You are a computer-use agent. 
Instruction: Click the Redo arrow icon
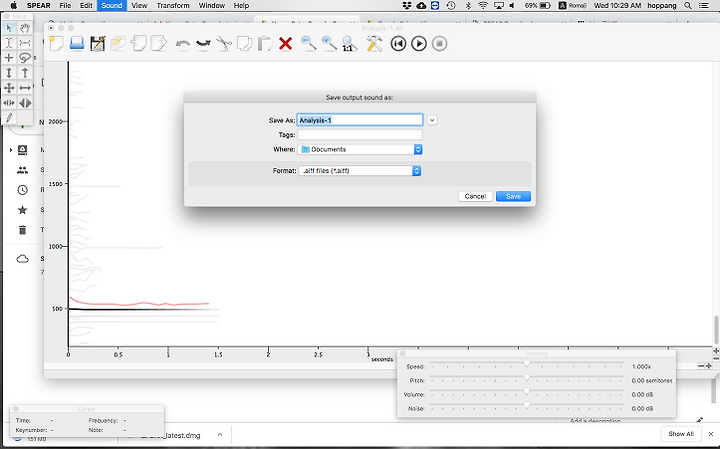tap(203, 44)
